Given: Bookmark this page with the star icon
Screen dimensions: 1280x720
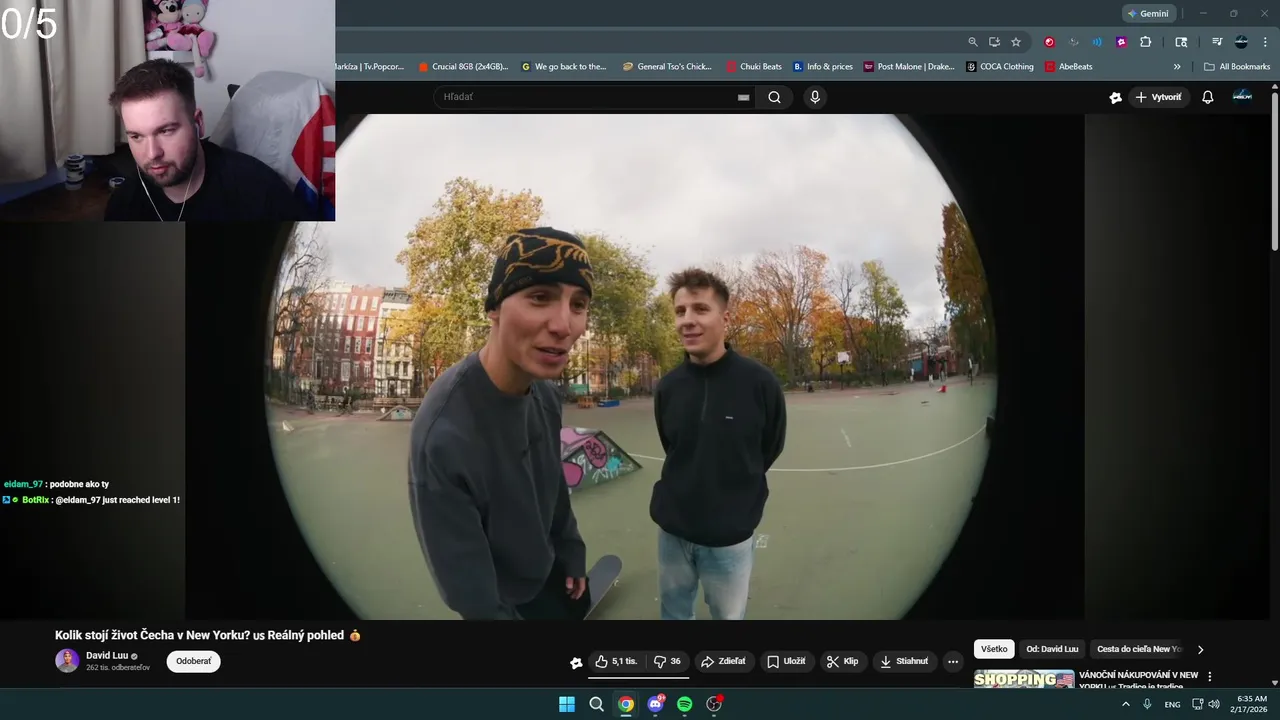Looking at the screenshot, I should 1016,42.
